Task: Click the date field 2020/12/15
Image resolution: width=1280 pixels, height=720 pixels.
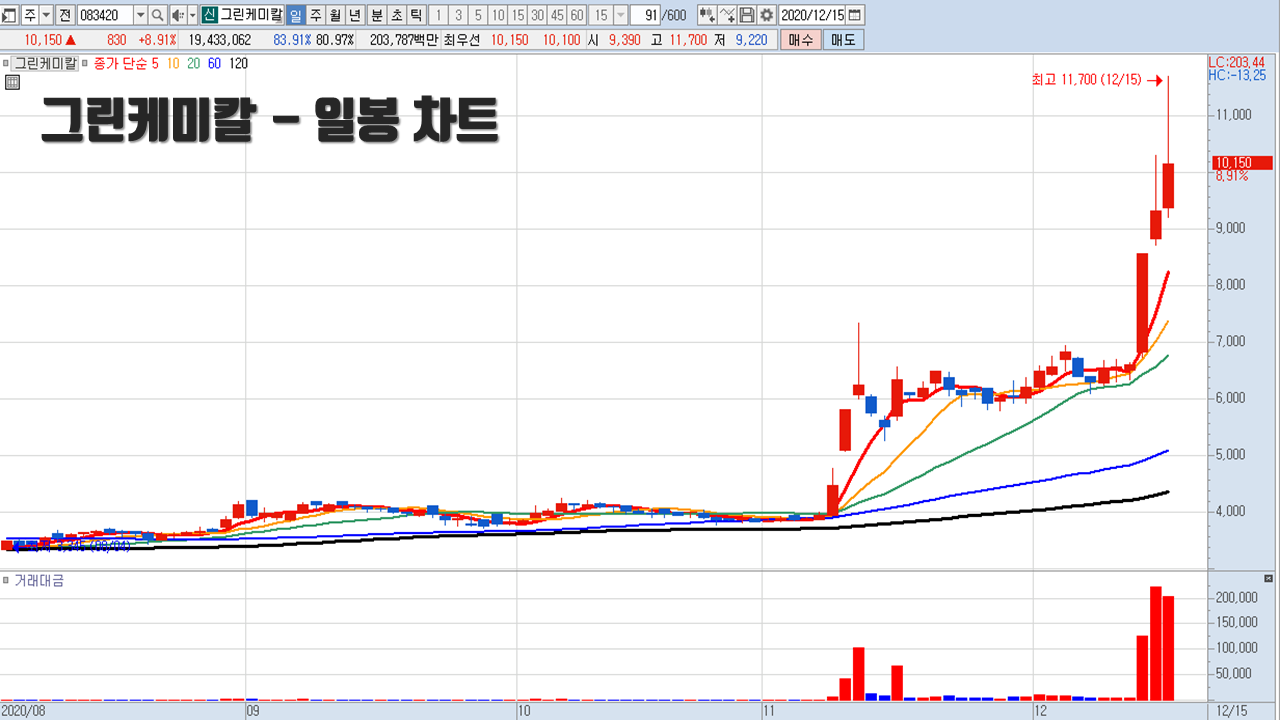Action: coord(811,15)
